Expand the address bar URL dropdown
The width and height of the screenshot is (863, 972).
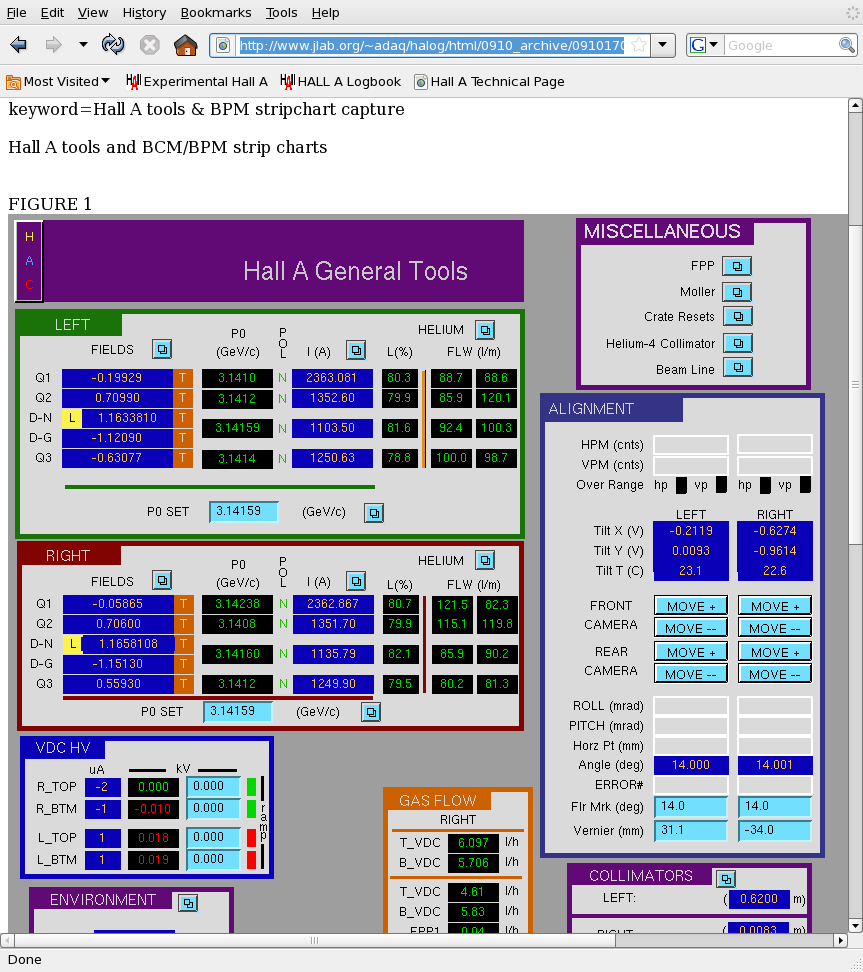point(663,45)
